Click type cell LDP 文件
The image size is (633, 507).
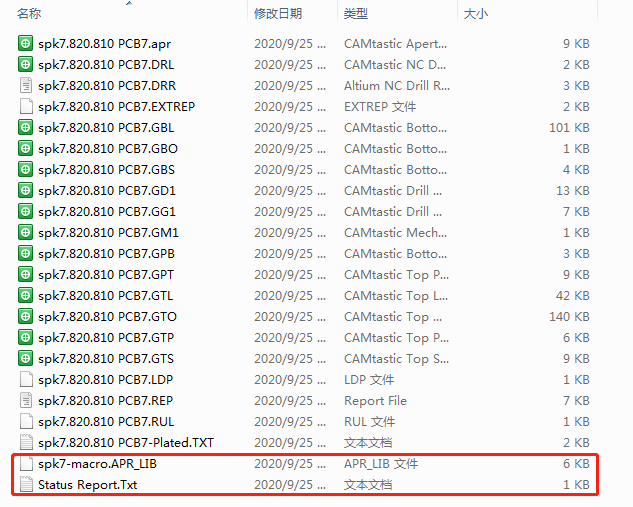369,379
